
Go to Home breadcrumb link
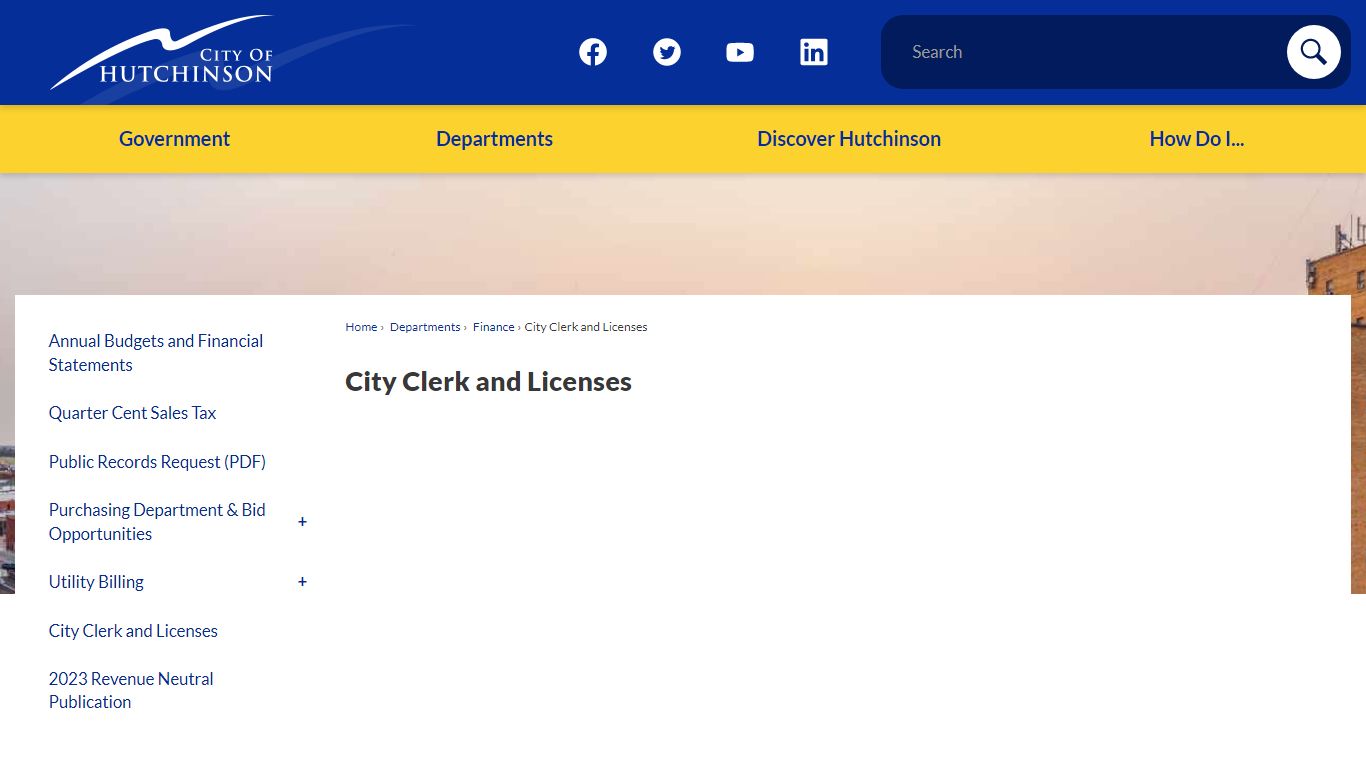click(361, 327)
